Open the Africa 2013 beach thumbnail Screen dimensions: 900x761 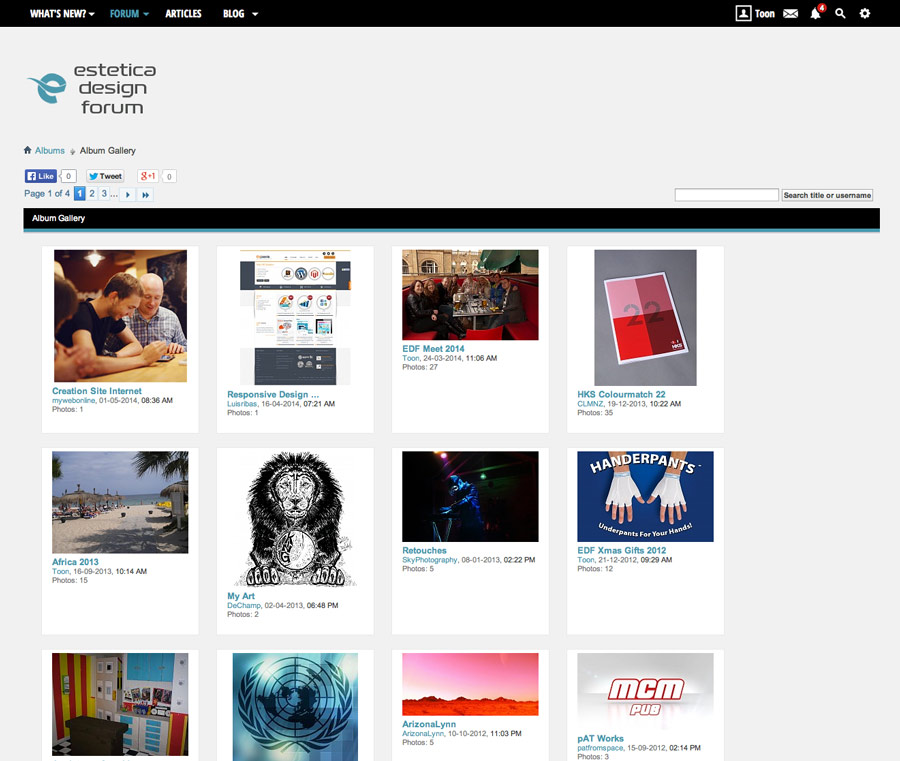pyautogui.click(x=120, y=502)
